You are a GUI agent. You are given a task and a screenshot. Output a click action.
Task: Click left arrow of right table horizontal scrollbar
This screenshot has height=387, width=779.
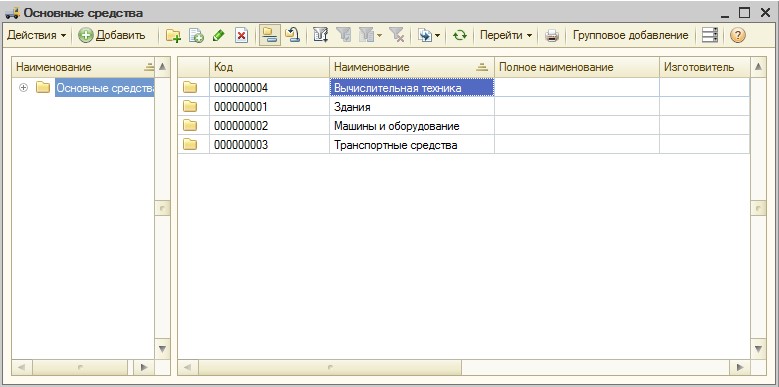pos(188,368)
